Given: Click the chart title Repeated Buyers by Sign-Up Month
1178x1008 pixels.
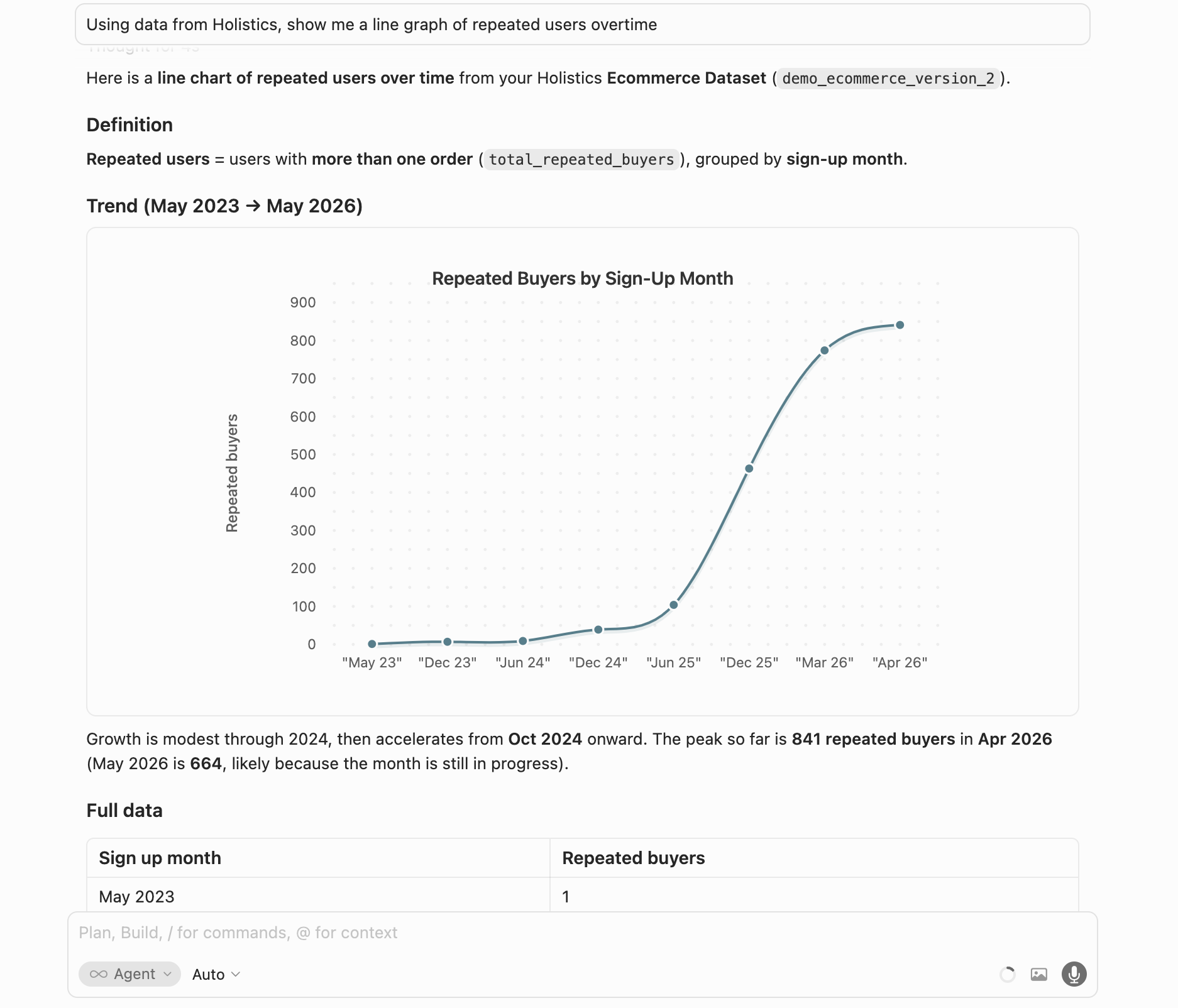Looking at the screenshot, I should point(583,278).
